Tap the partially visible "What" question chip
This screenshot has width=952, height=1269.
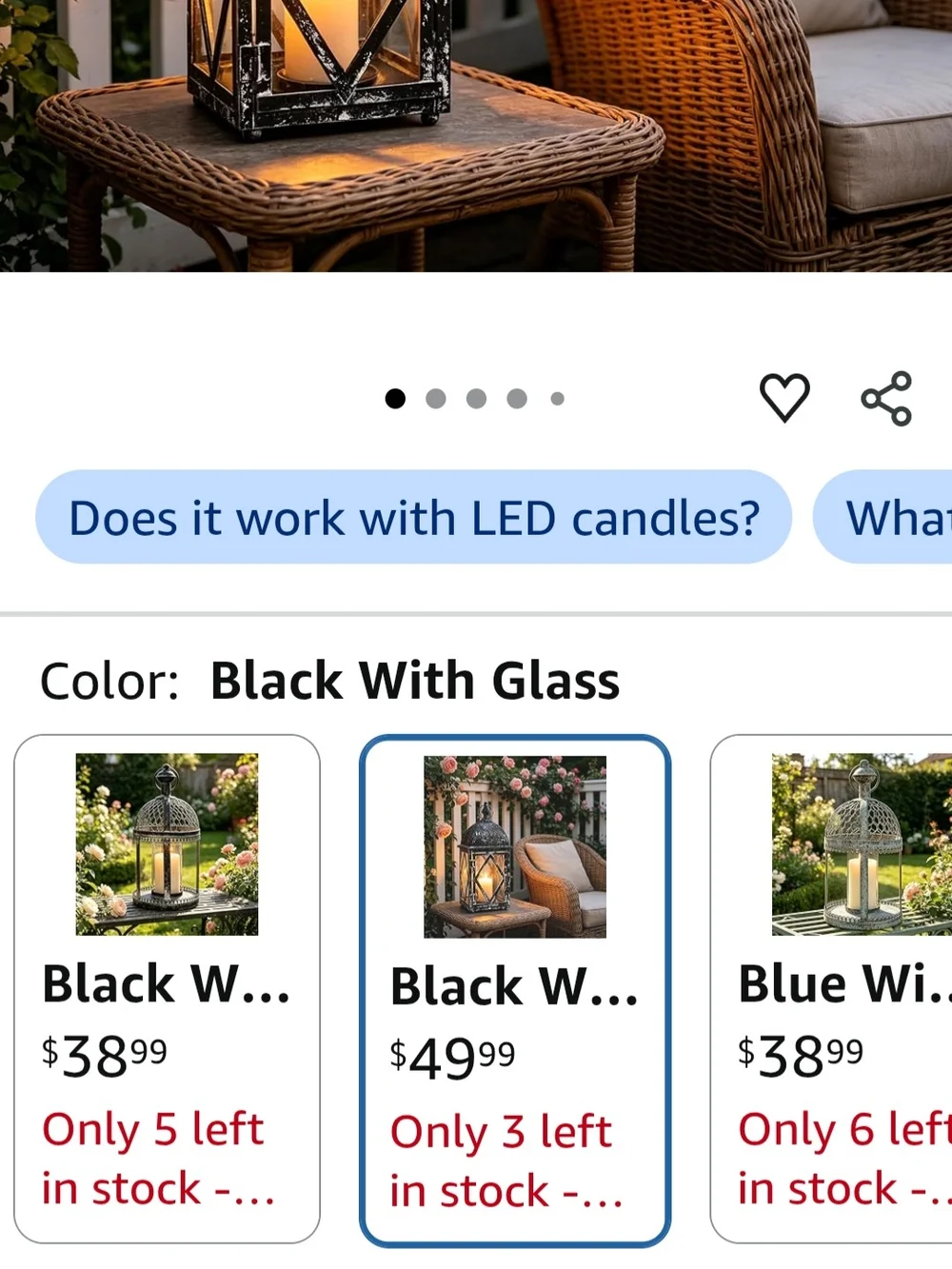click(x=883, y=517)
